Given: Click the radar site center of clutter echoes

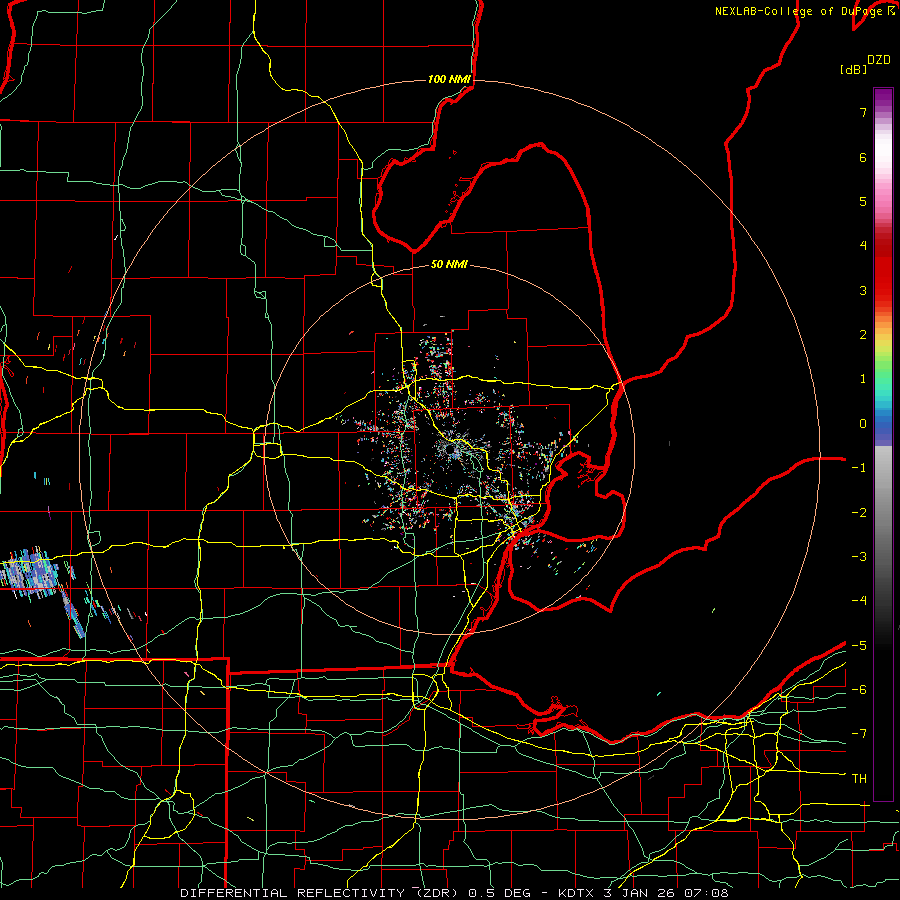Looking at the screenshot, I should tap(451, 450).
